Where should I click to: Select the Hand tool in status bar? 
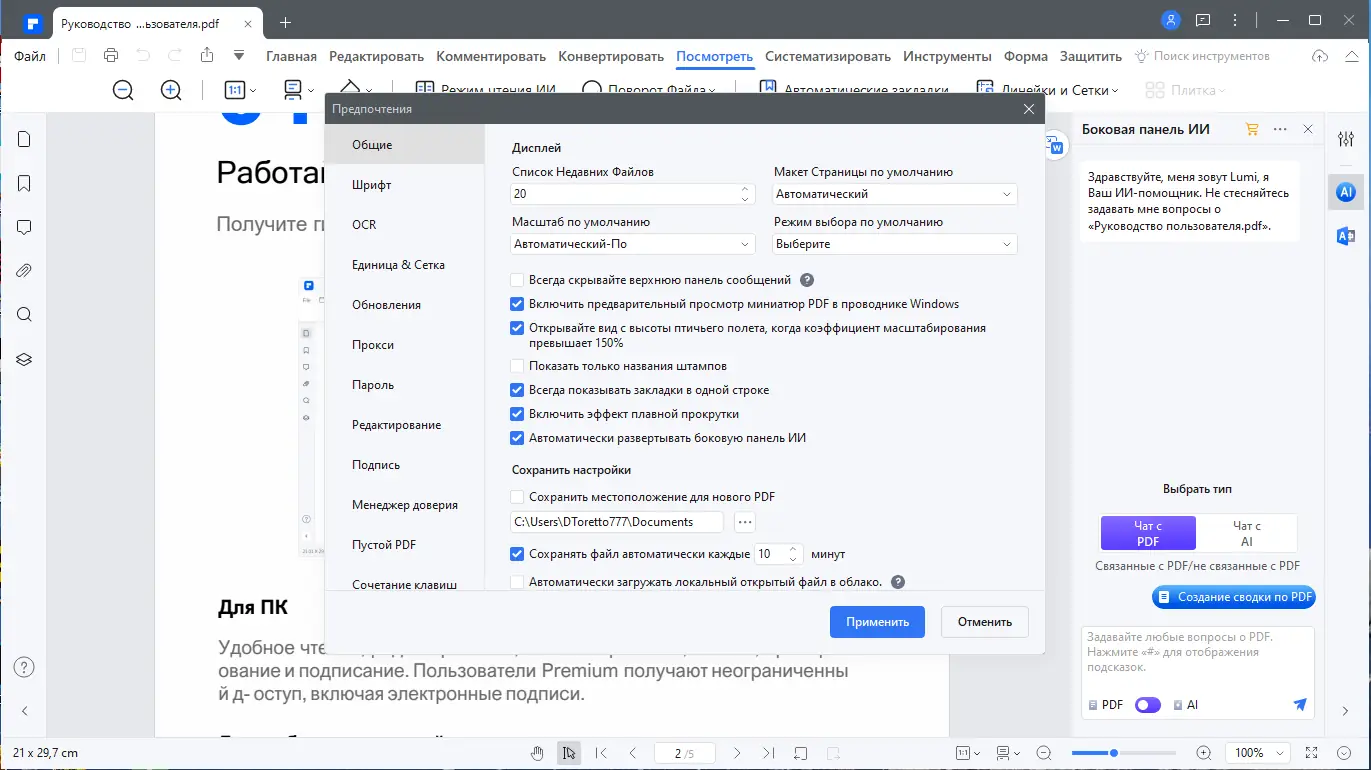click(x=537, y=752)
